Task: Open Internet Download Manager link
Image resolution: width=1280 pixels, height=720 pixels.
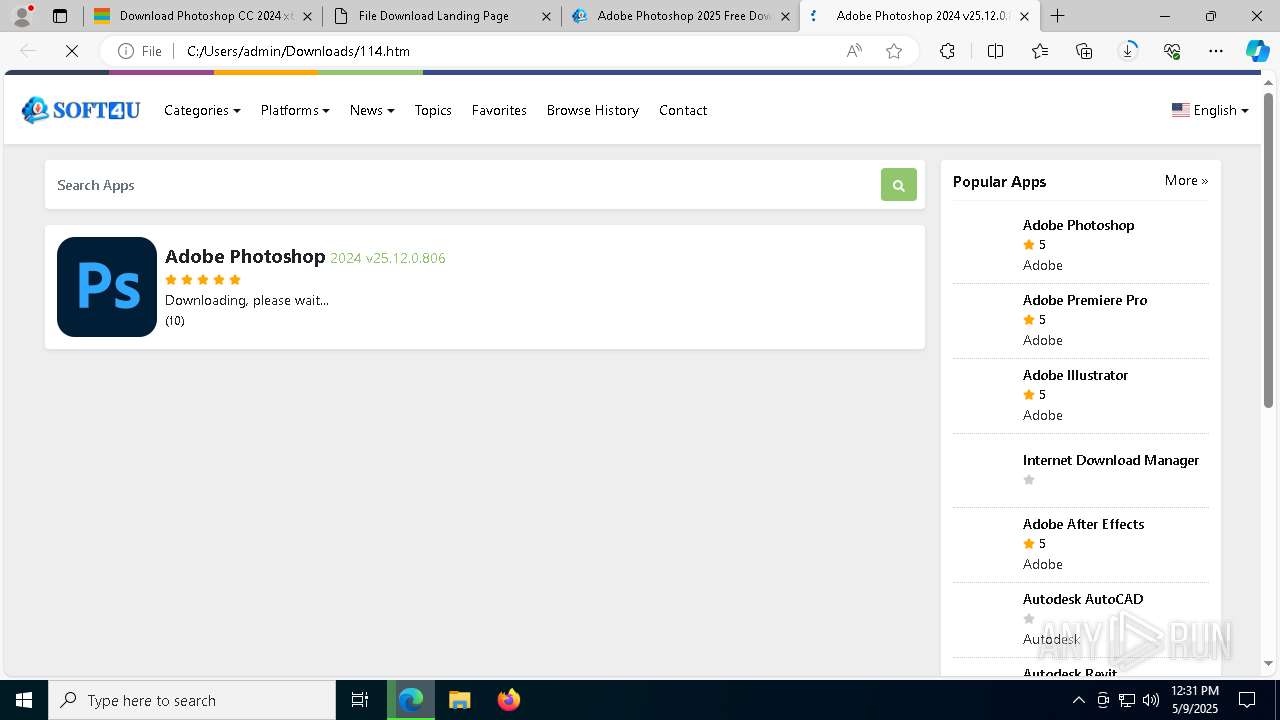Action: tap(1111, 460)
